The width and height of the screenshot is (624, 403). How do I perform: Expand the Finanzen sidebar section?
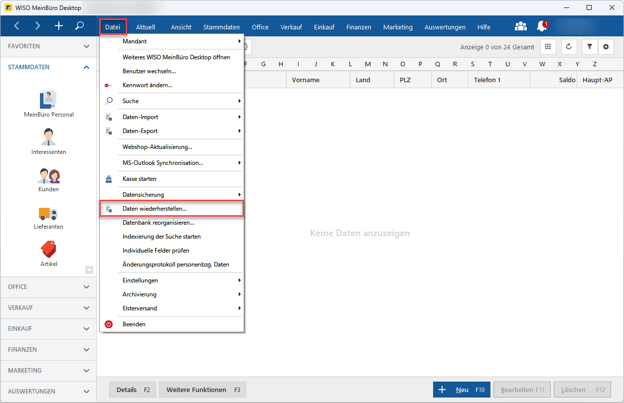[x=48, y=349]
